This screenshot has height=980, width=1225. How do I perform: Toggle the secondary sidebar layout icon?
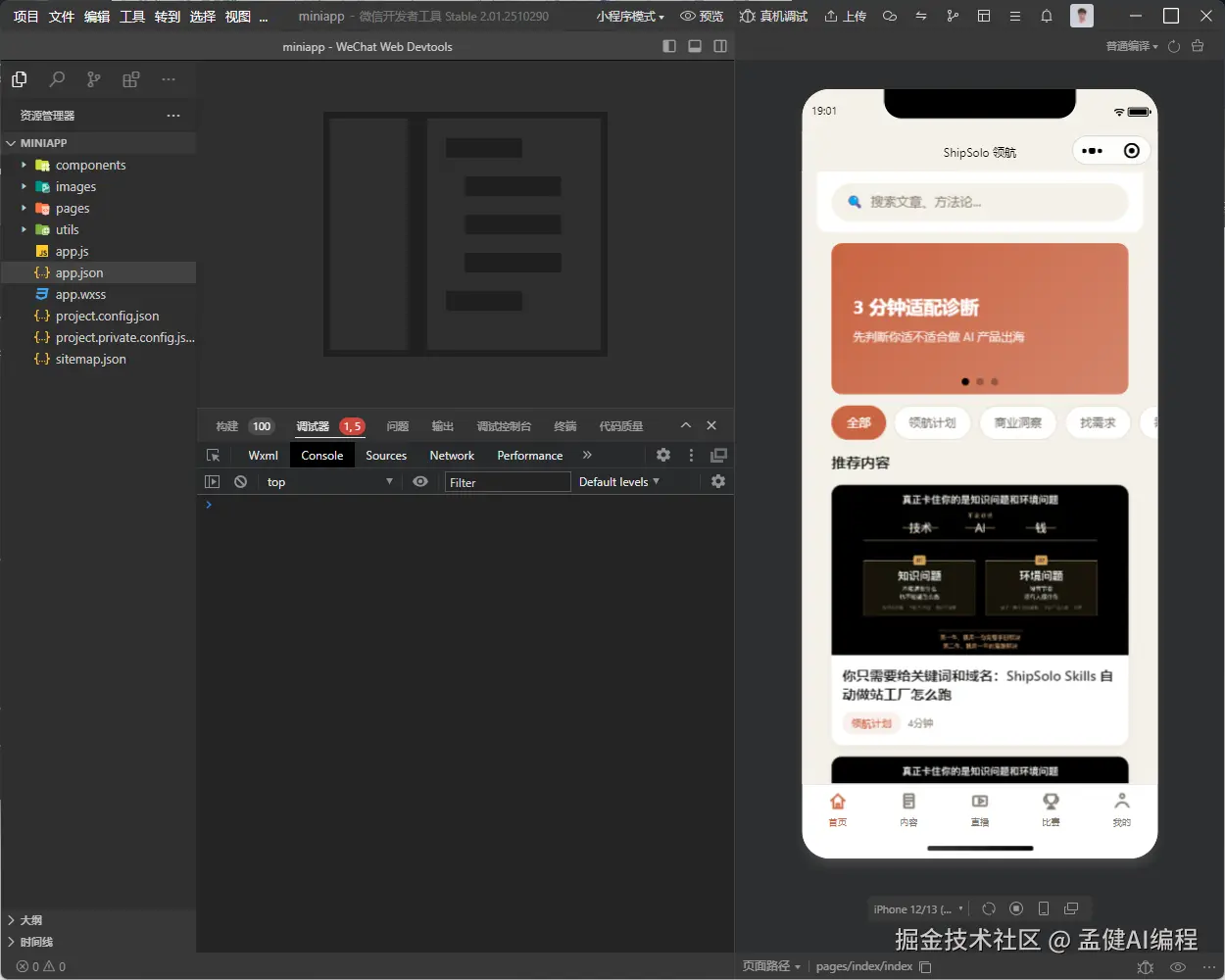coord(720,46)
